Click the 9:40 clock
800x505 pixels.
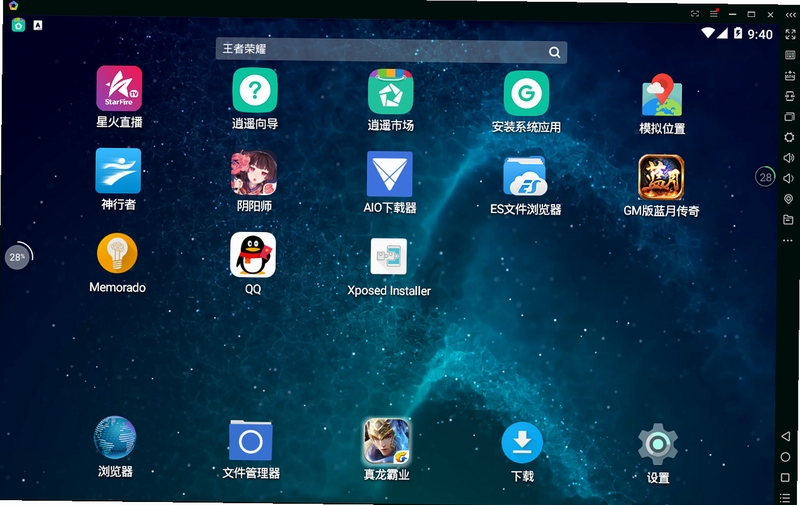point(760,34)
